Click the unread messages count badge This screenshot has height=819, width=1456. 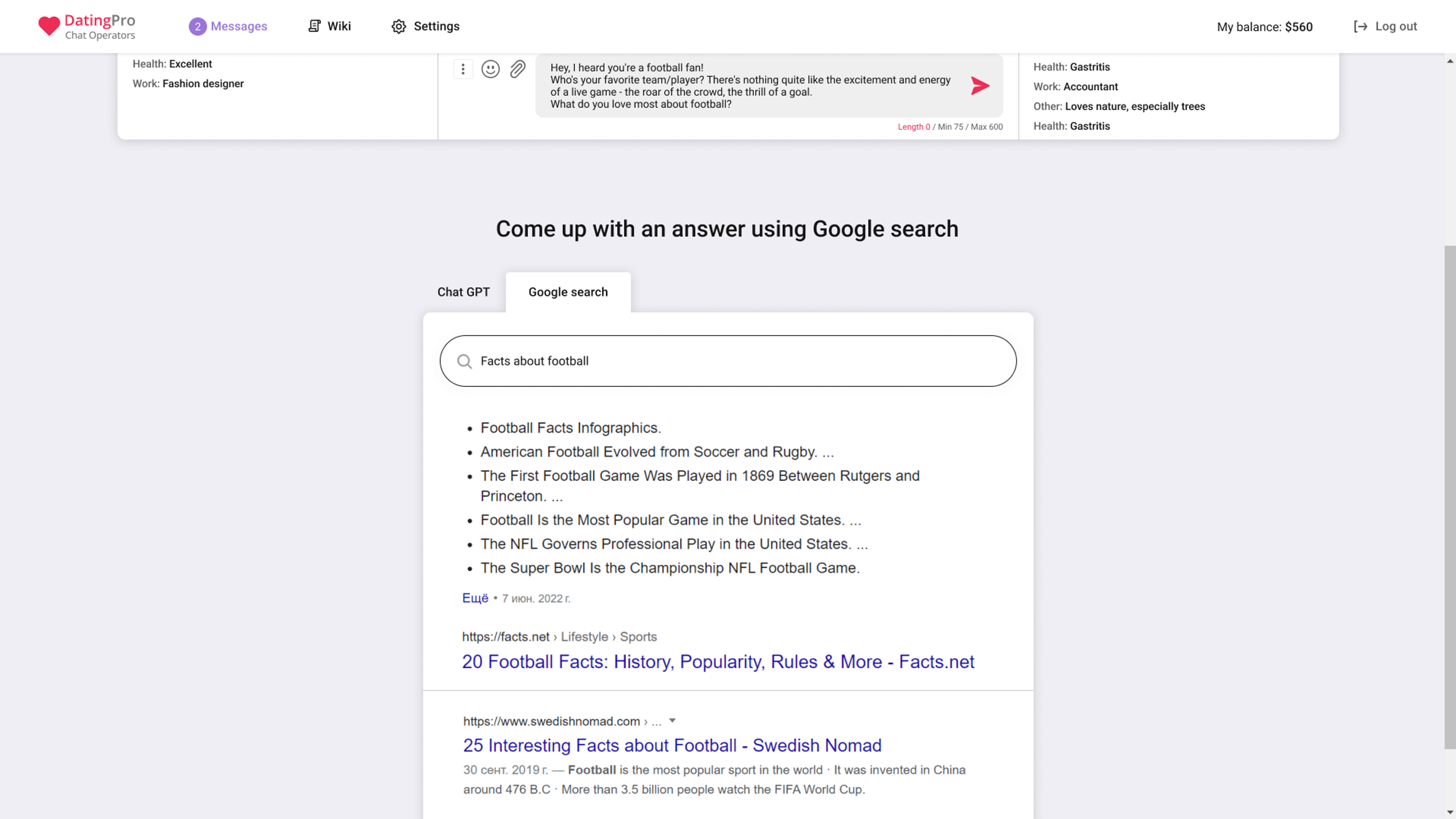tap(197, 26)
